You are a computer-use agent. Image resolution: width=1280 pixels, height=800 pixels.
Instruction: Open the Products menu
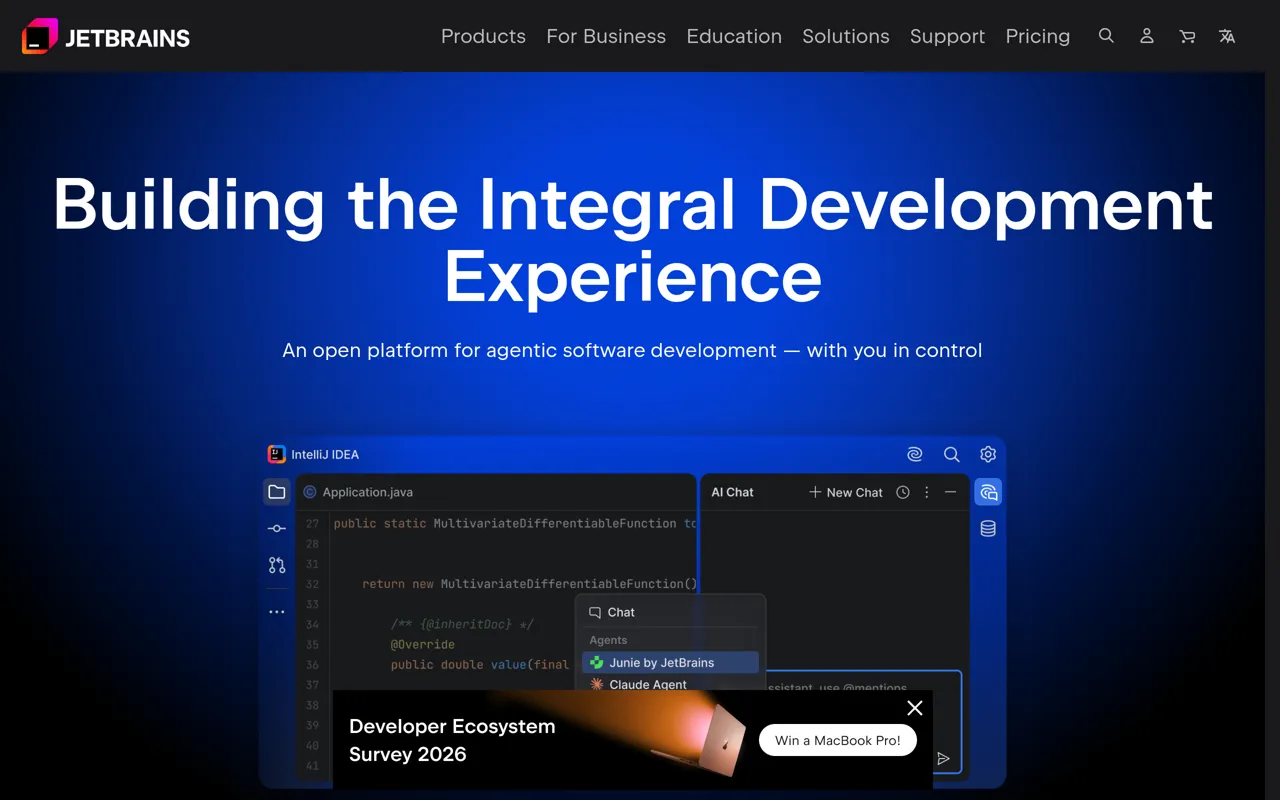[483, 36]
